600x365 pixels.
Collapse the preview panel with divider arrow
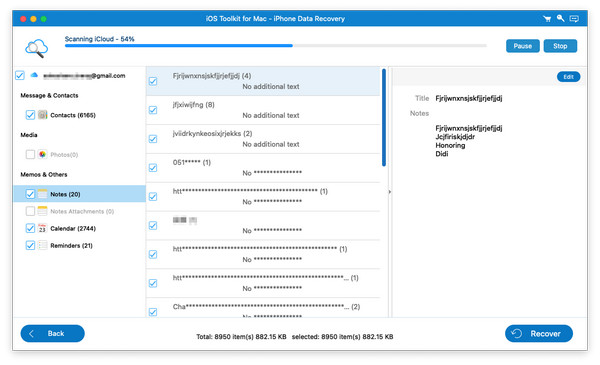pos(390,192)
